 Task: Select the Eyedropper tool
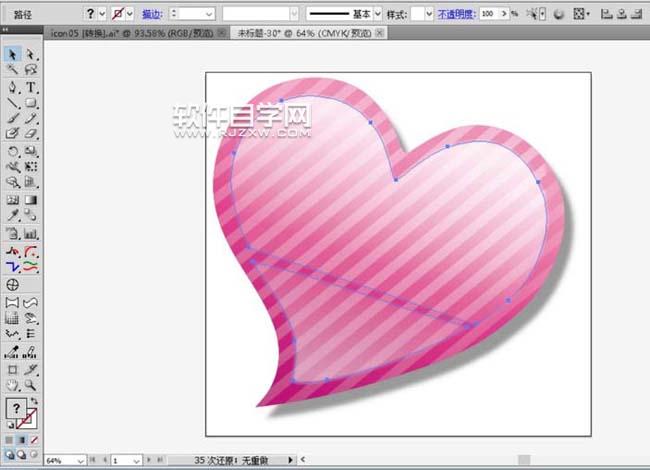click(13, 215)
